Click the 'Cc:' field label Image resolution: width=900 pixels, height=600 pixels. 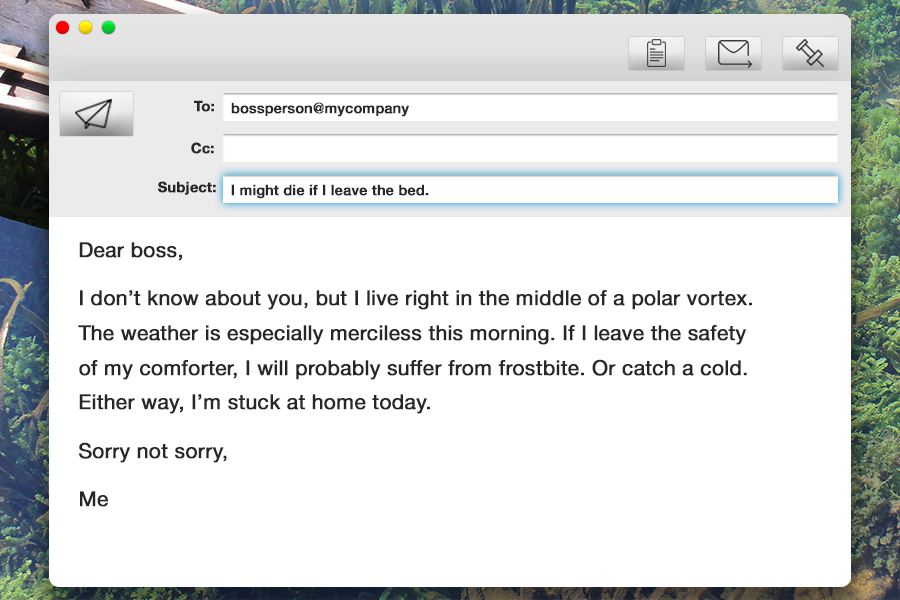pyautogui.click(x=202, y=147)
